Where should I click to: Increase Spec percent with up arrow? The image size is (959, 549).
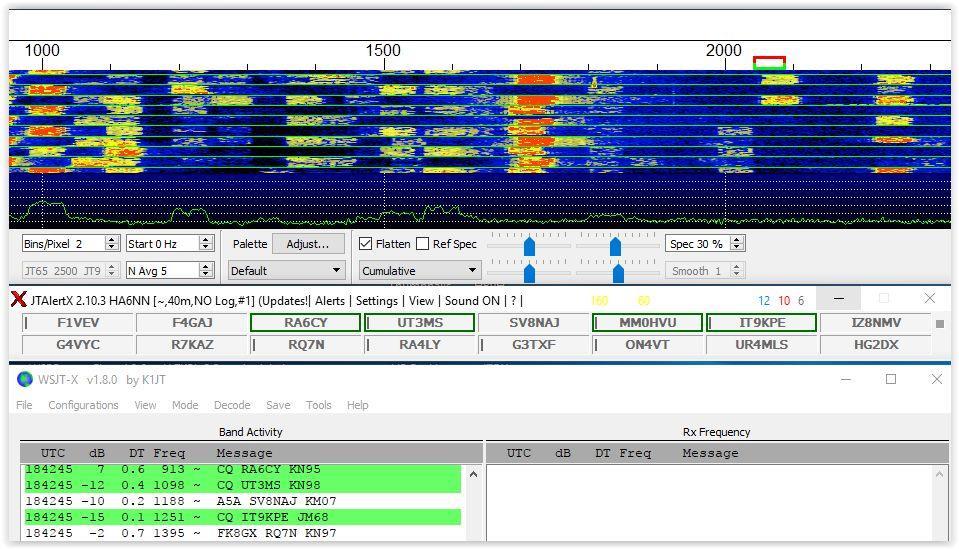(738, 240)
